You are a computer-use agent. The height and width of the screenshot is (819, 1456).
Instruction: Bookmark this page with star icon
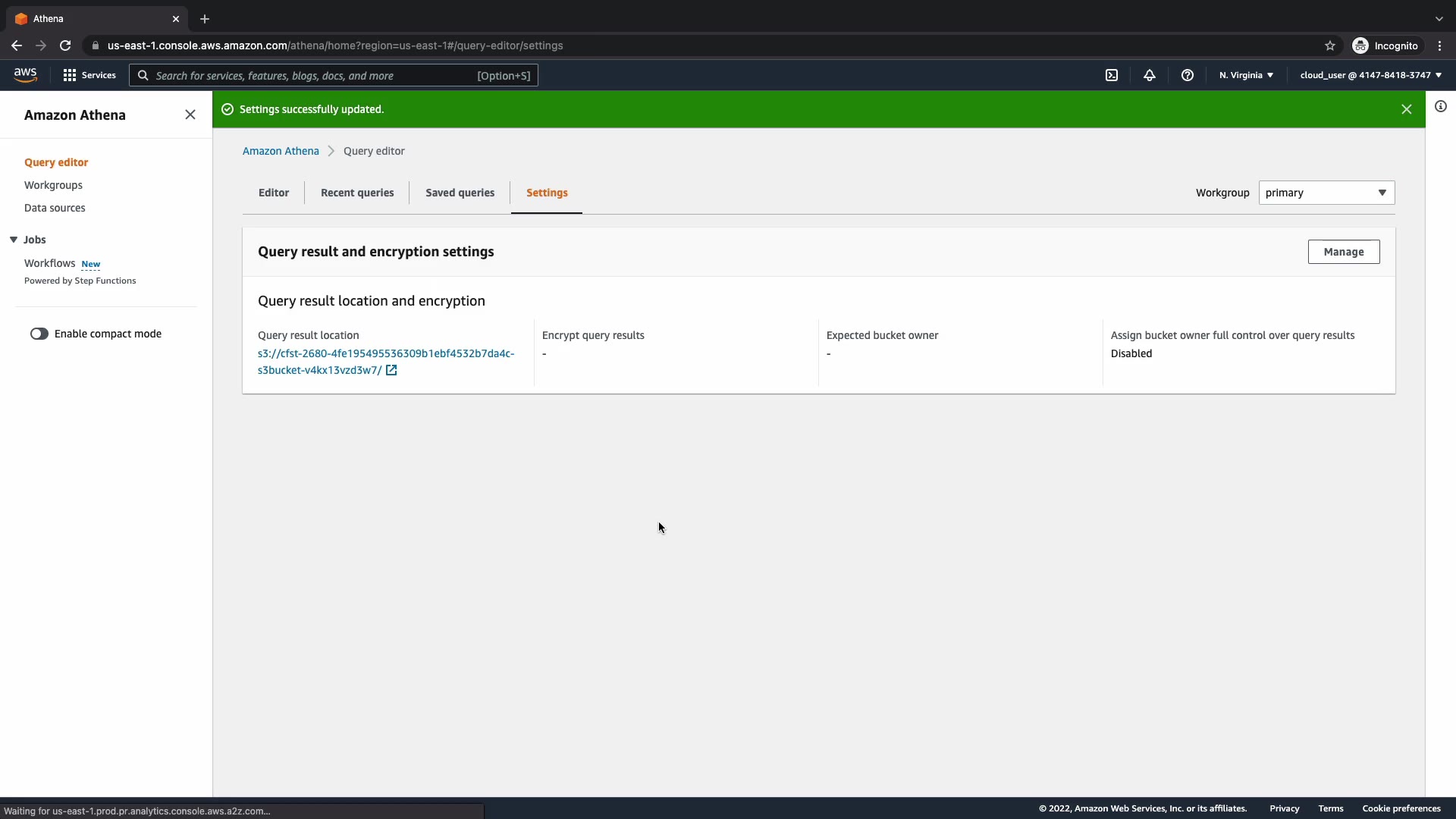click(1330, 45)
